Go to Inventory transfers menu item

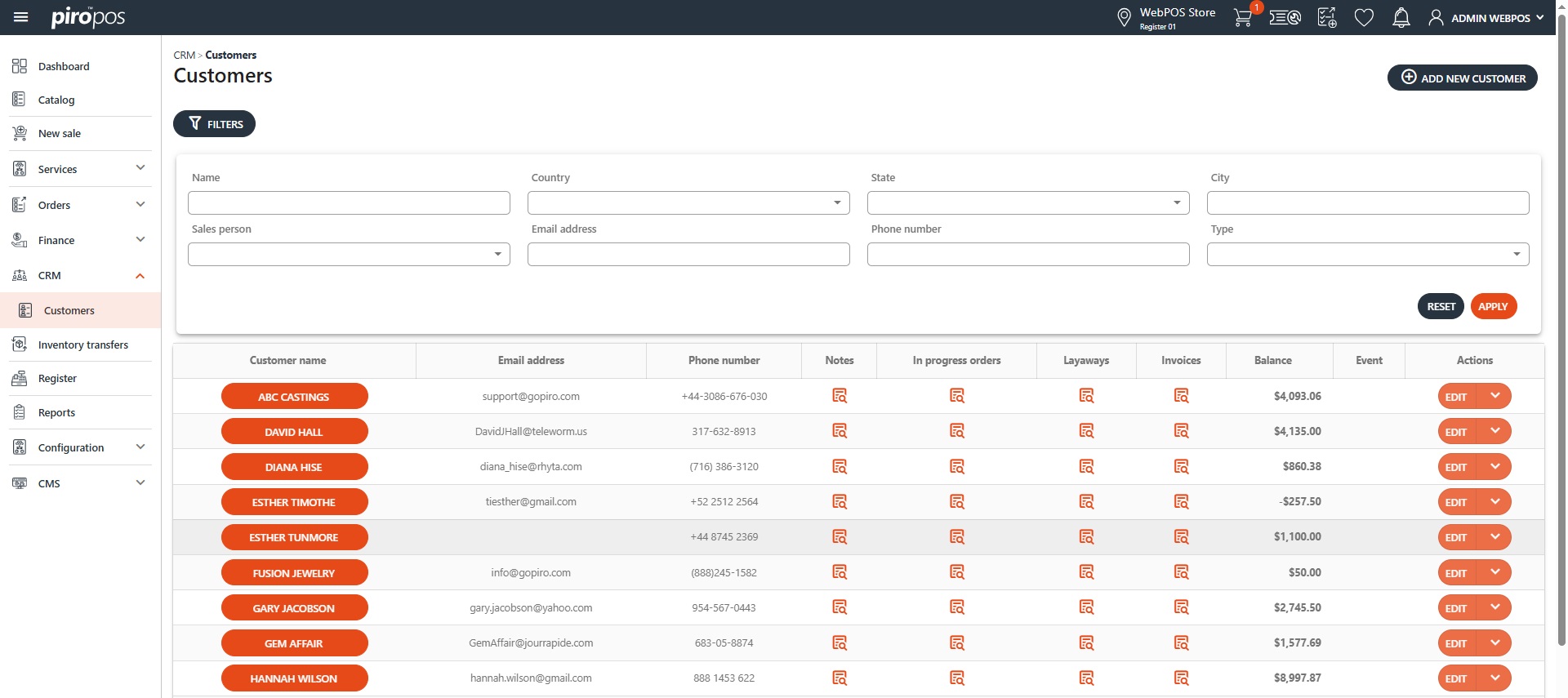[x=82, y=345]
